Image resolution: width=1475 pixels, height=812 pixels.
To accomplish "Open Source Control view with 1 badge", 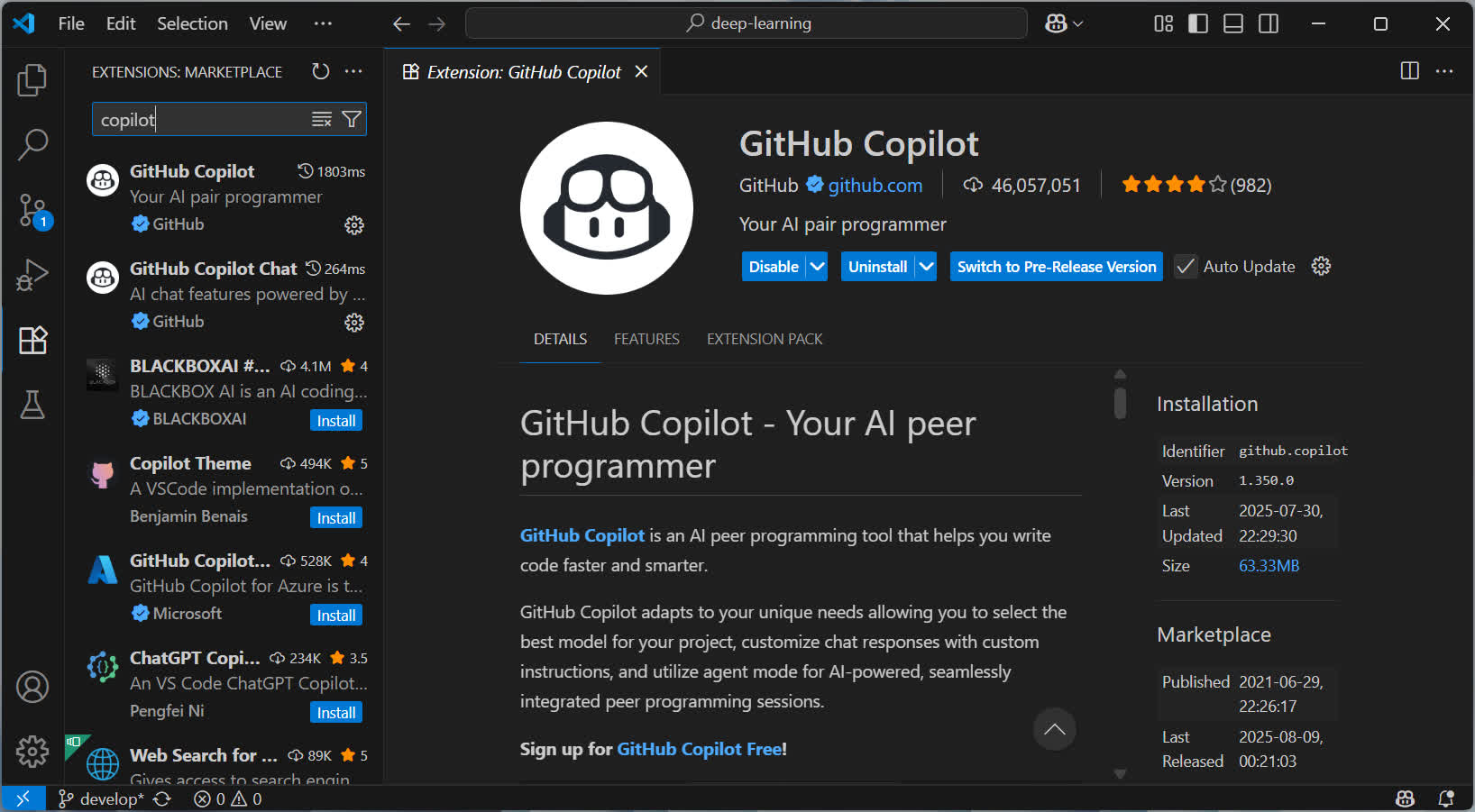I will point(32,210).
